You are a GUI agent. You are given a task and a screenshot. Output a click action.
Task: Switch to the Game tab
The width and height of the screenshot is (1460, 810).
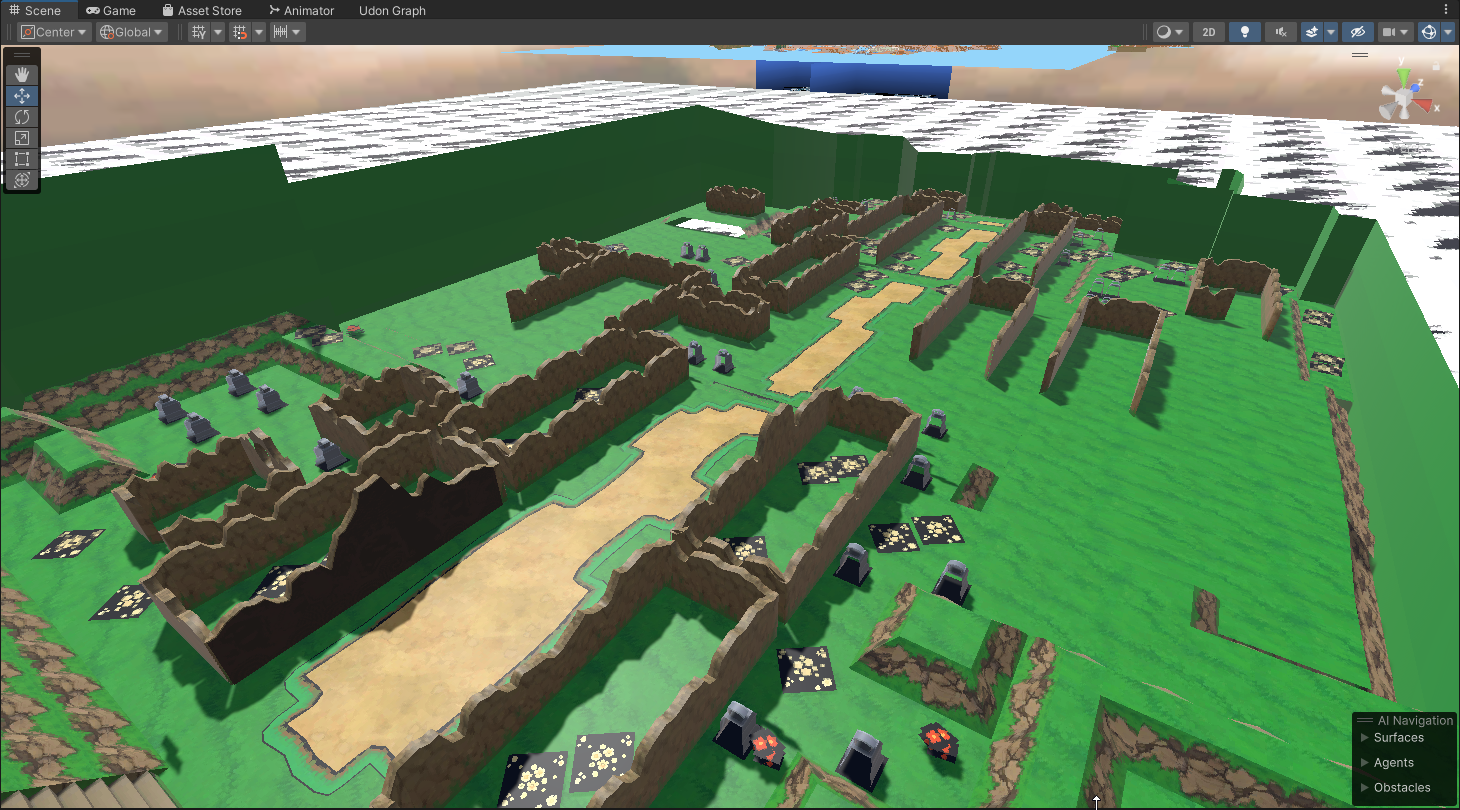tap(110, 11)
